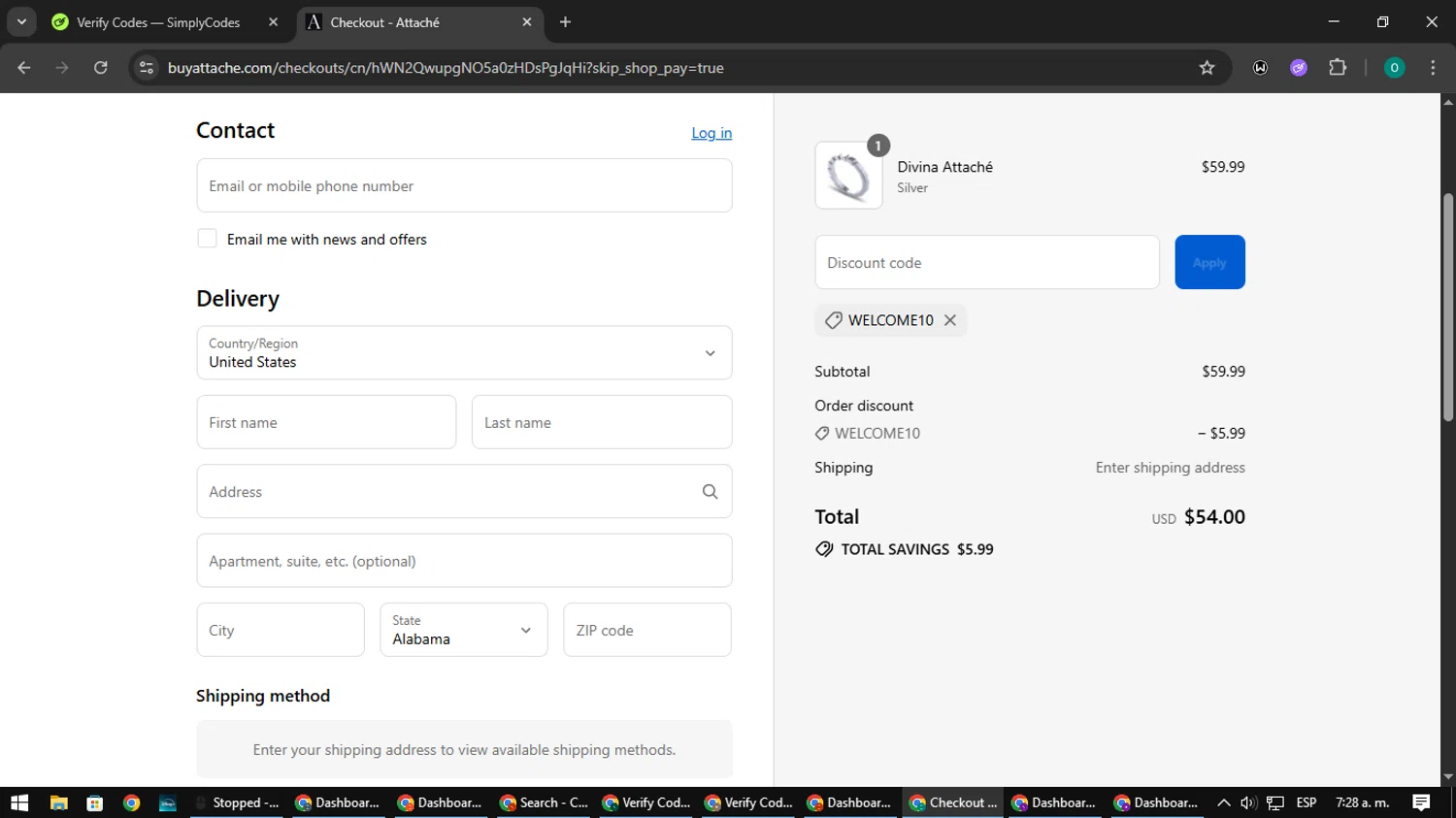1456x818 pixels.
Task: Open the State dropdown showing Alabama
Action: pos(464,630)
